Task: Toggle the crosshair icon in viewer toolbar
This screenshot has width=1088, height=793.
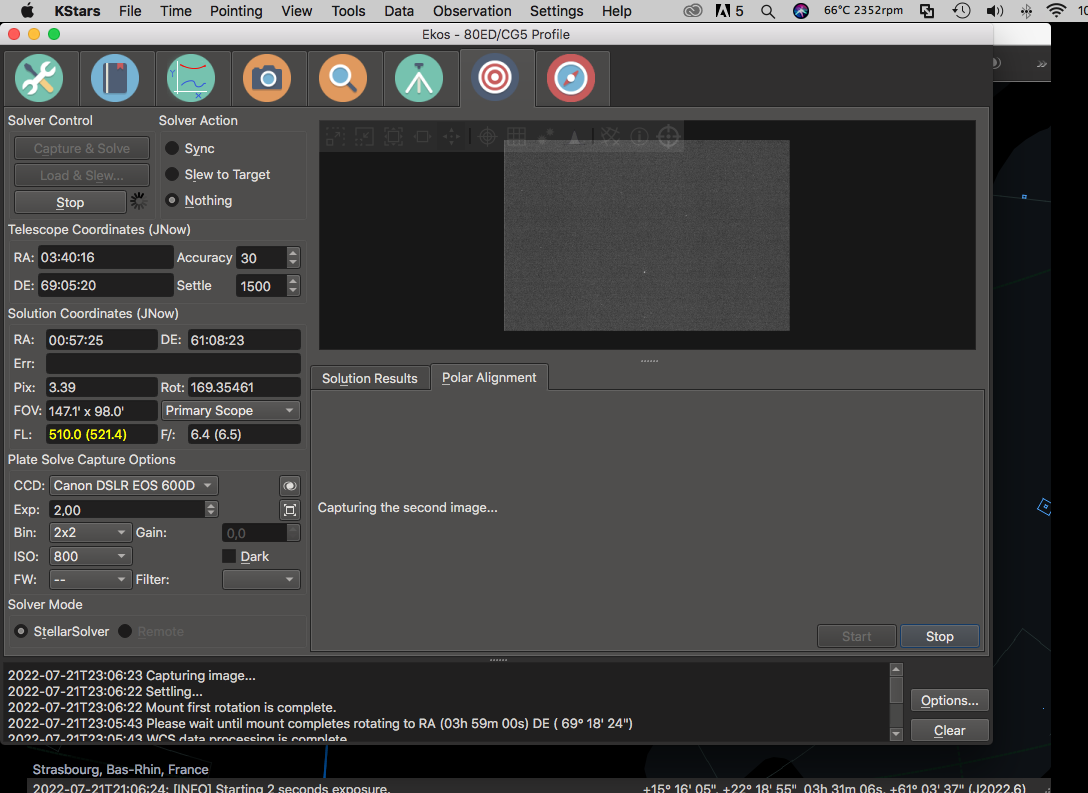Action: (x=488, y=137)
